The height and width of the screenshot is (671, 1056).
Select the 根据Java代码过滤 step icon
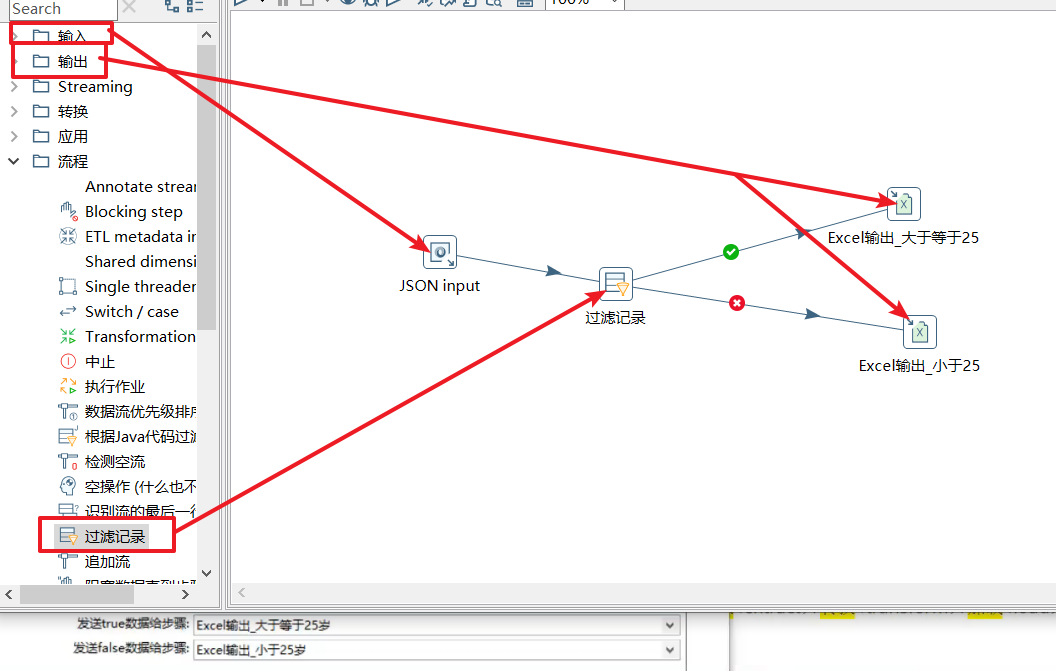click(x=68, y=437)
